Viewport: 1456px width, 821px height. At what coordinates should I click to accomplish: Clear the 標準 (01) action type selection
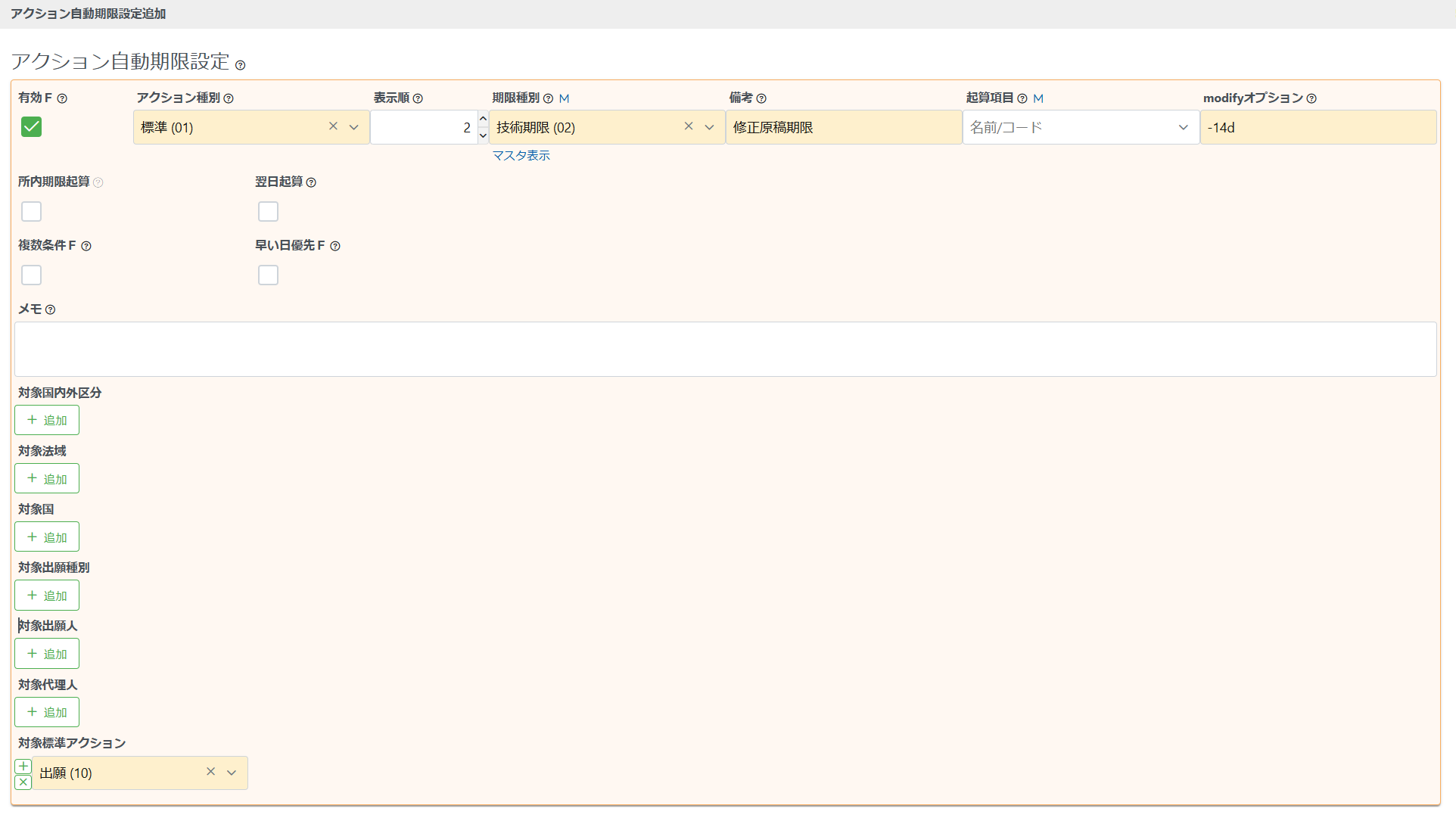[333, 126]
